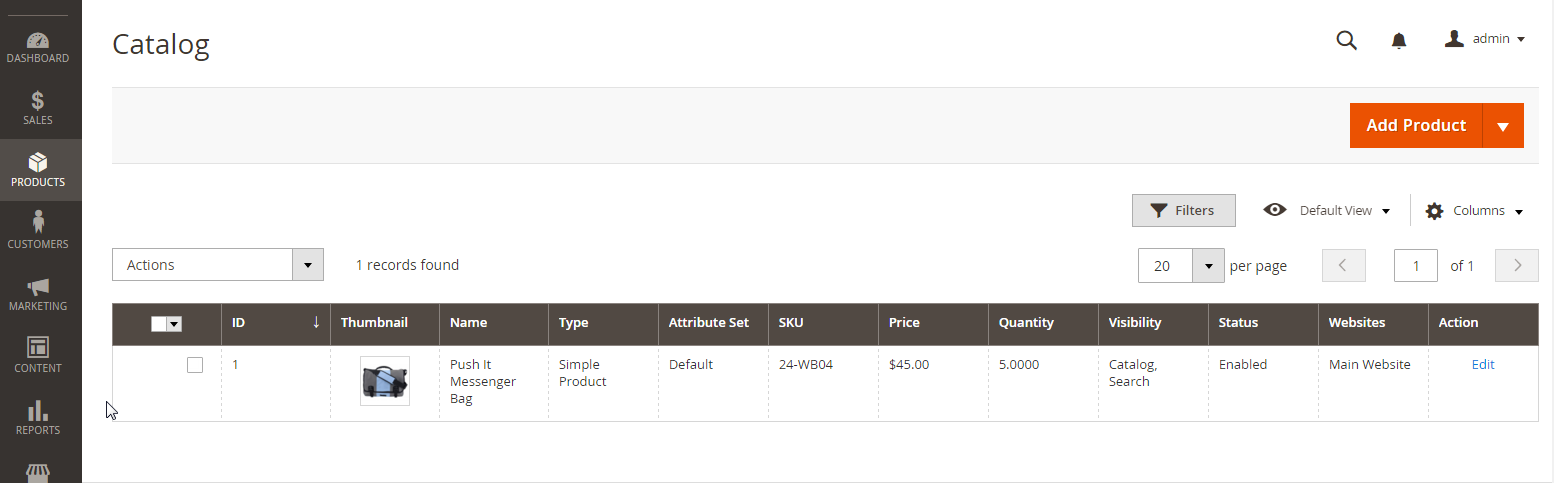This screenshot has height=483, width=1554.
Task: Open the Filters button
Action: click(x=1184, y=210)
